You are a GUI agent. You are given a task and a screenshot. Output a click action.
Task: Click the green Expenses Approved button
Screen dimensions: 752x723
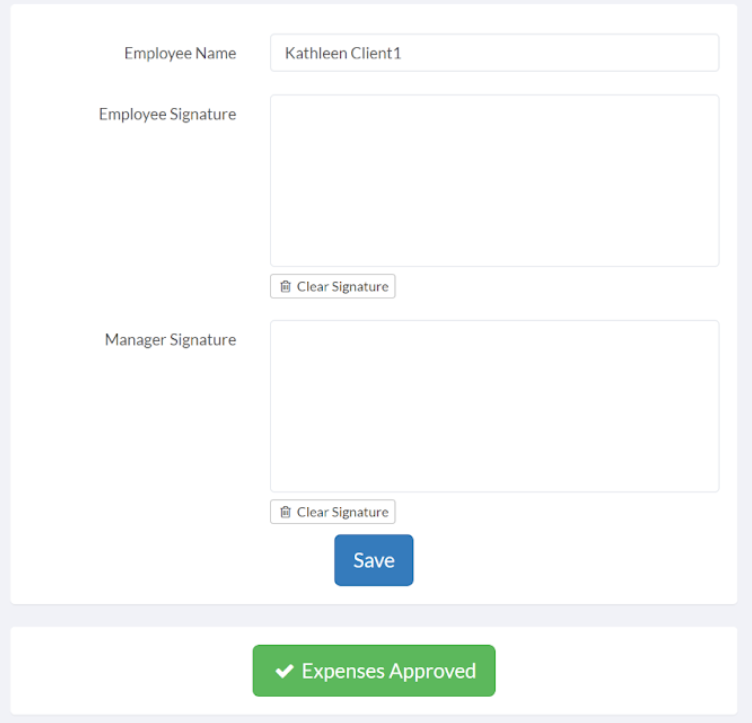click(374, 671)
